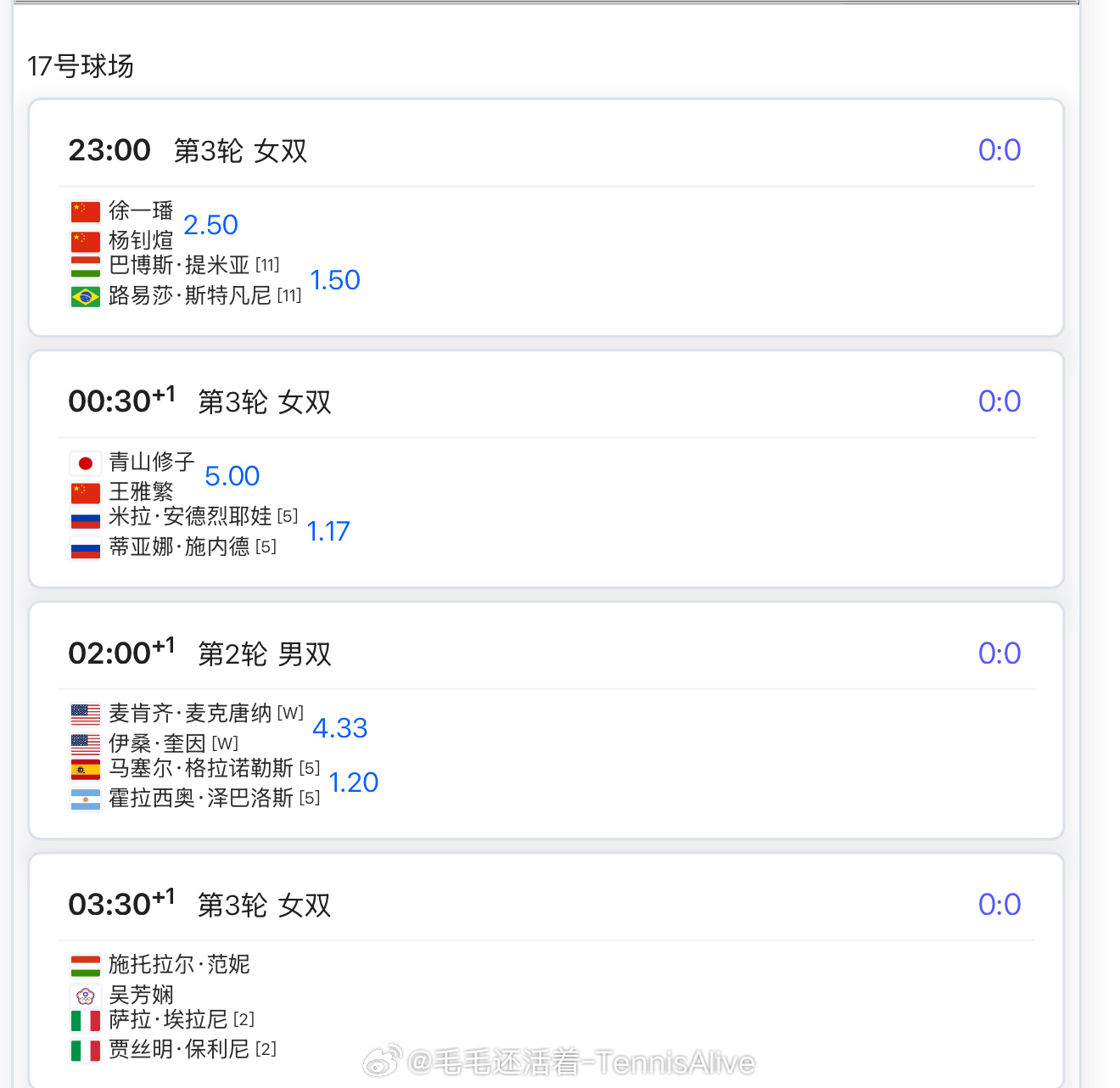The image size is (1120, 1088).
Task: Open the 0:0 score of the 23:00 match
Action: [999, 150]
